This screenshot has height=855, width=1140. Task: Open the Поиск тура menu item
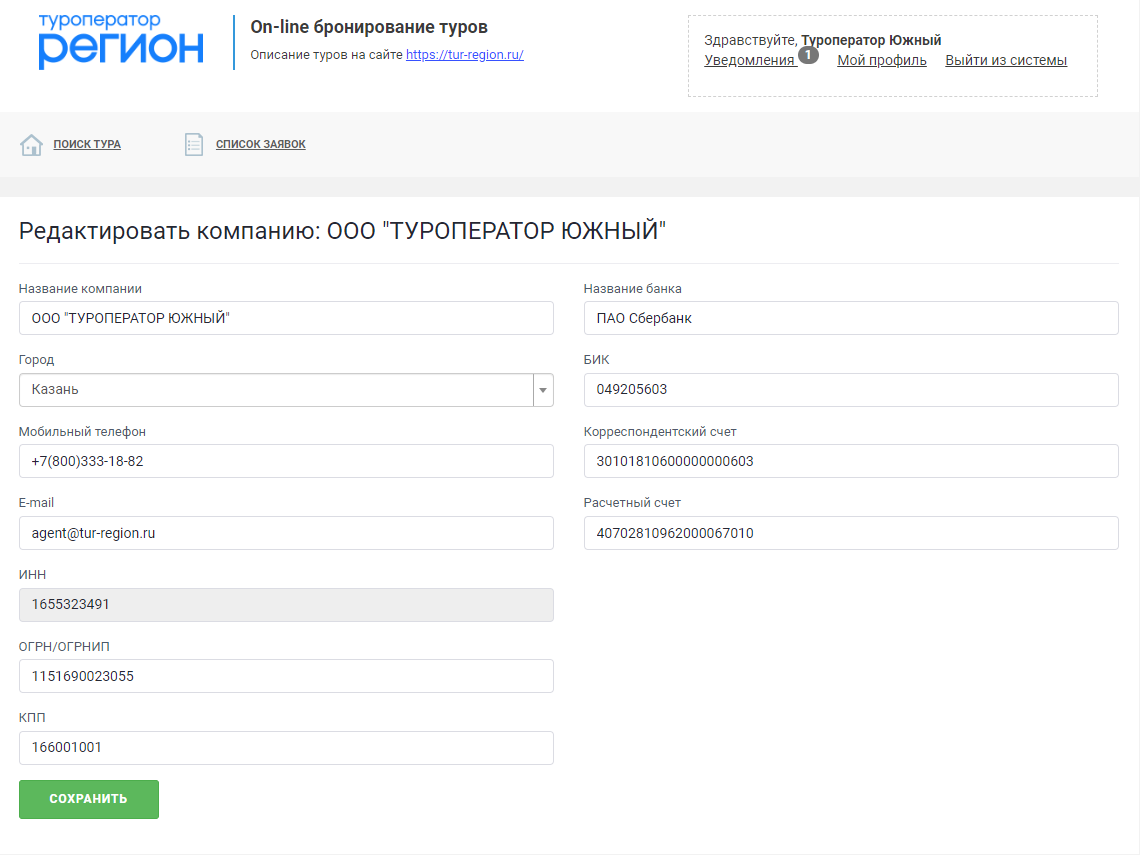click(x=87, y=145)
